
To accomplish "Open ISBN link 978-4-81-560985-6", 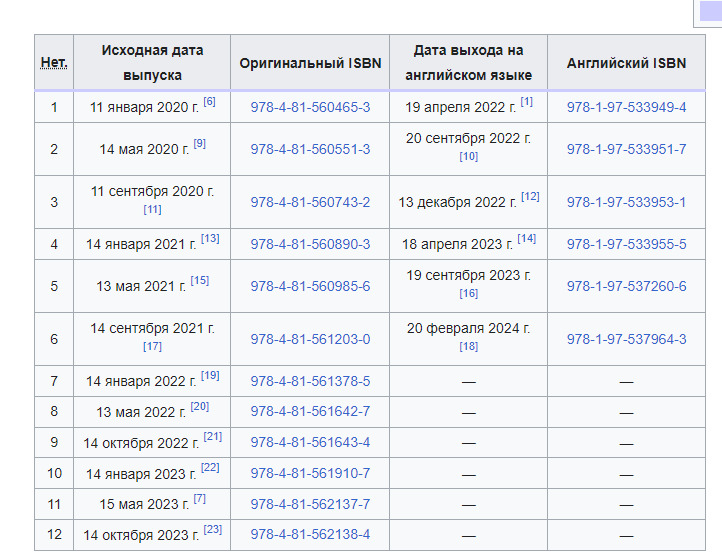I will [310, 286].
